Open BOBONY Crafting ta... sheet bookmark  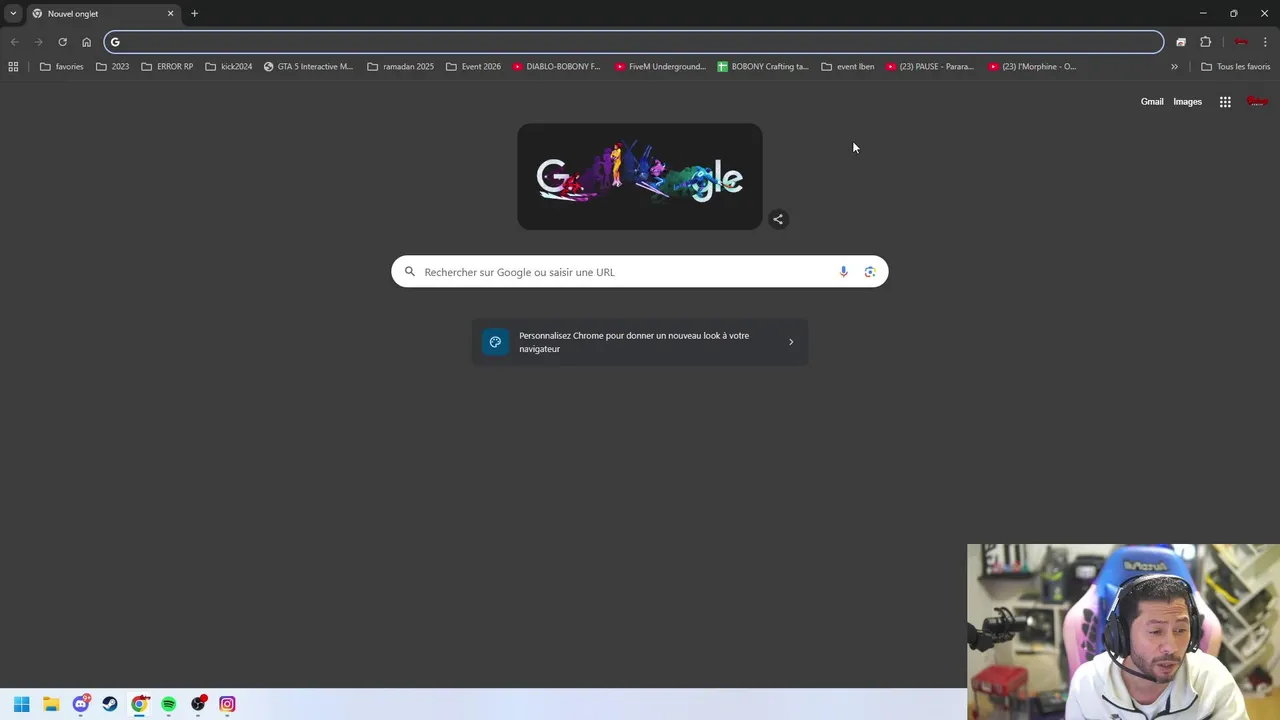point(763,67)
